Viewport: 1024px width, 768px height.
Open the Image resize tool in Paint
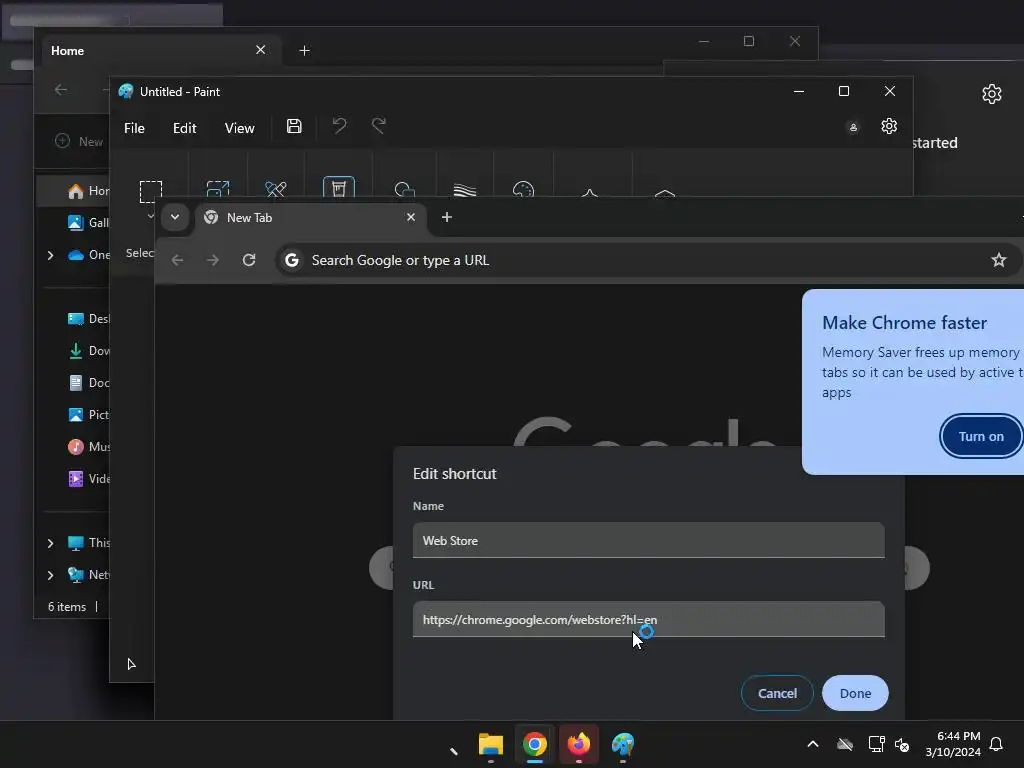[217, 189]
